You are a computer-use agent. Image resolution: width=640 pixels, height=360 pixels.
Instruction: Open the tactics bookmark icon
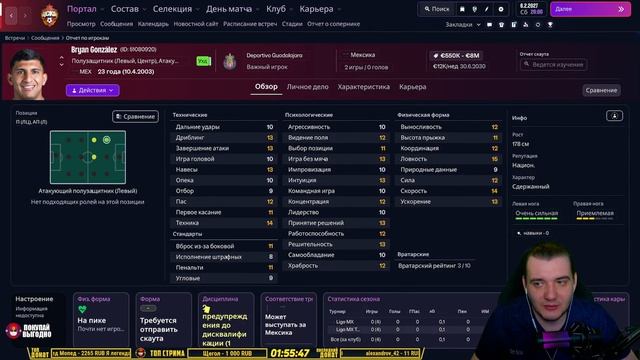coord(526,24)
